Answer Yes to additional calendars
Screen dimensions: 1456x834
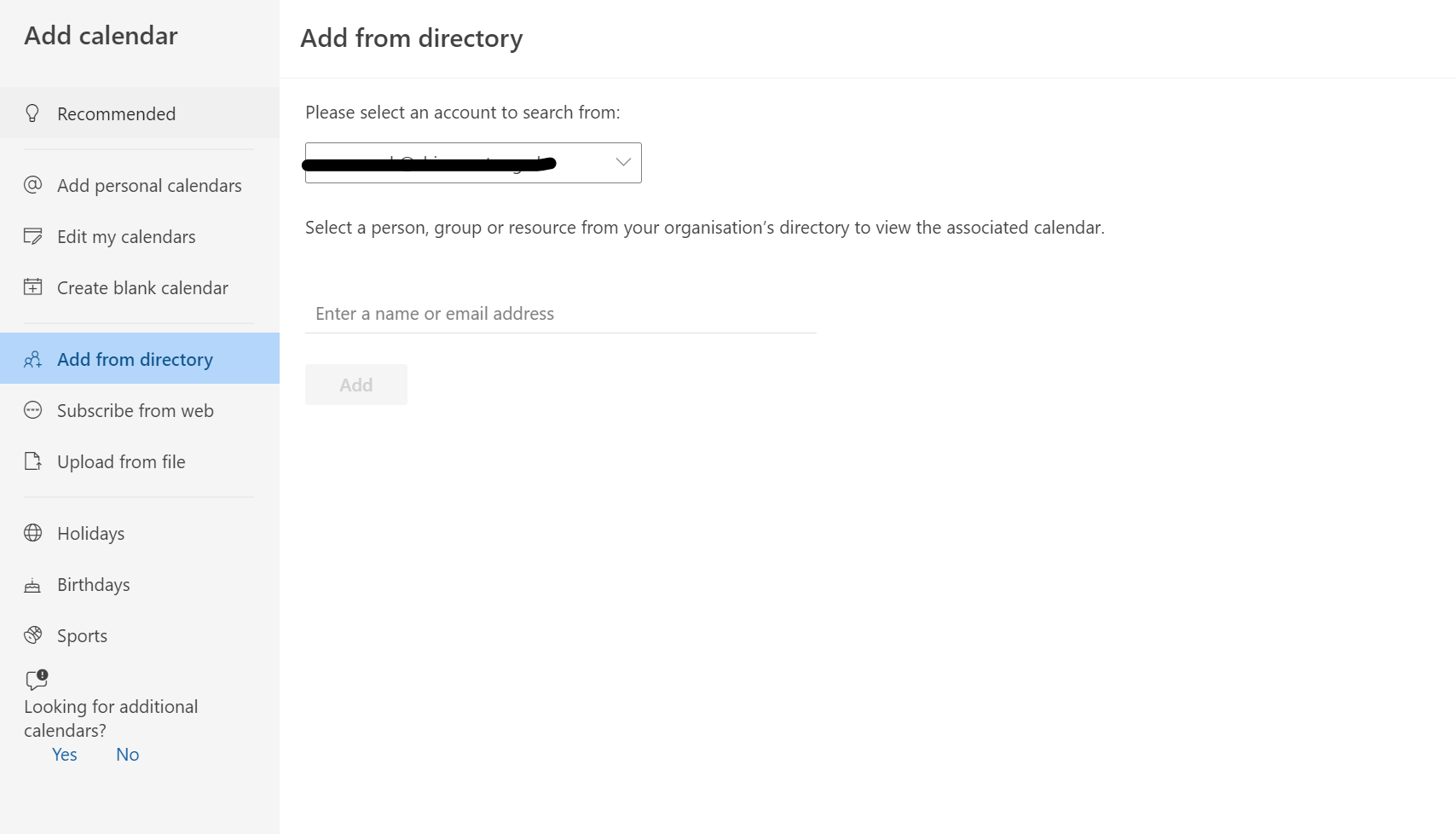[x=65, y=755]
